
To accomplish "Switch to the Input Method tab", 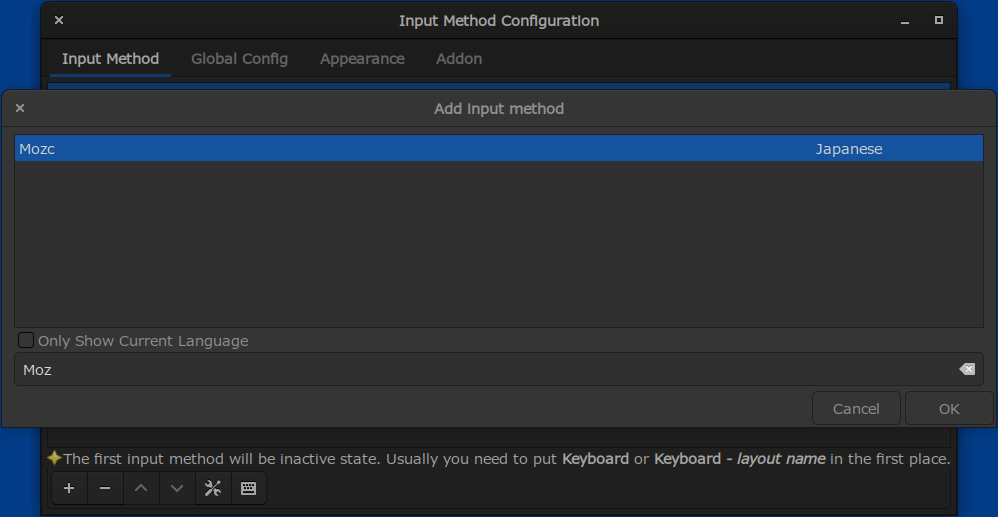I will coord(110,59).
